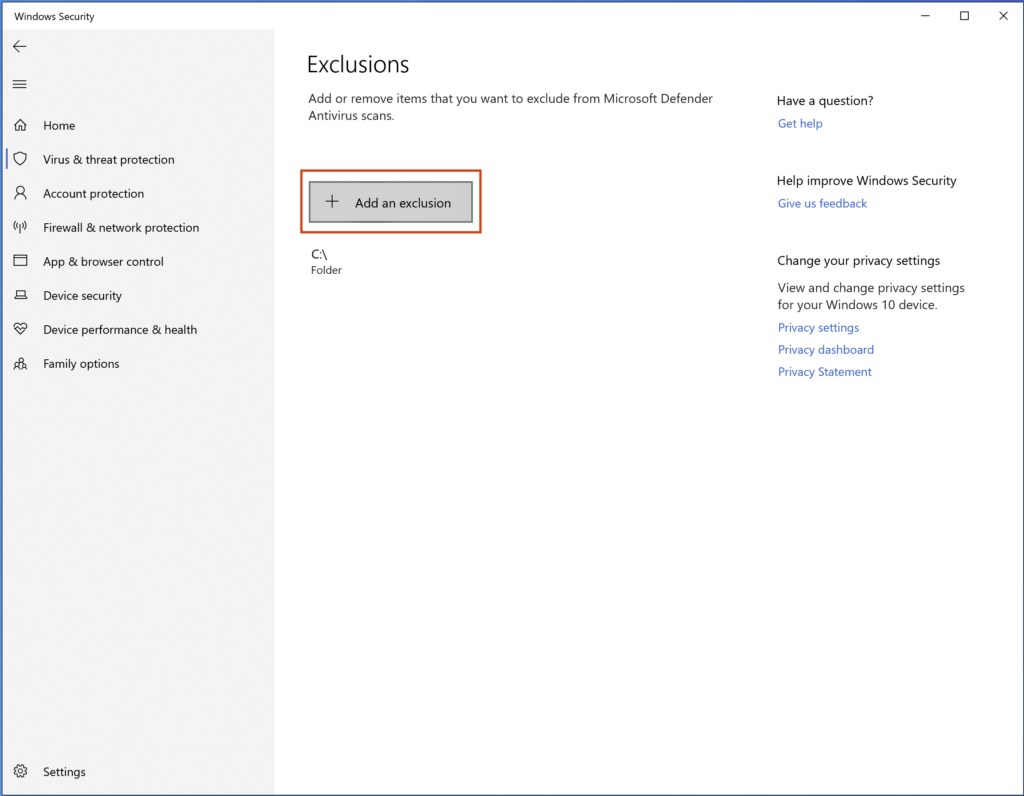The image size is (1024, 796).
Task: Open Family options
Action: tap(80, 363)
